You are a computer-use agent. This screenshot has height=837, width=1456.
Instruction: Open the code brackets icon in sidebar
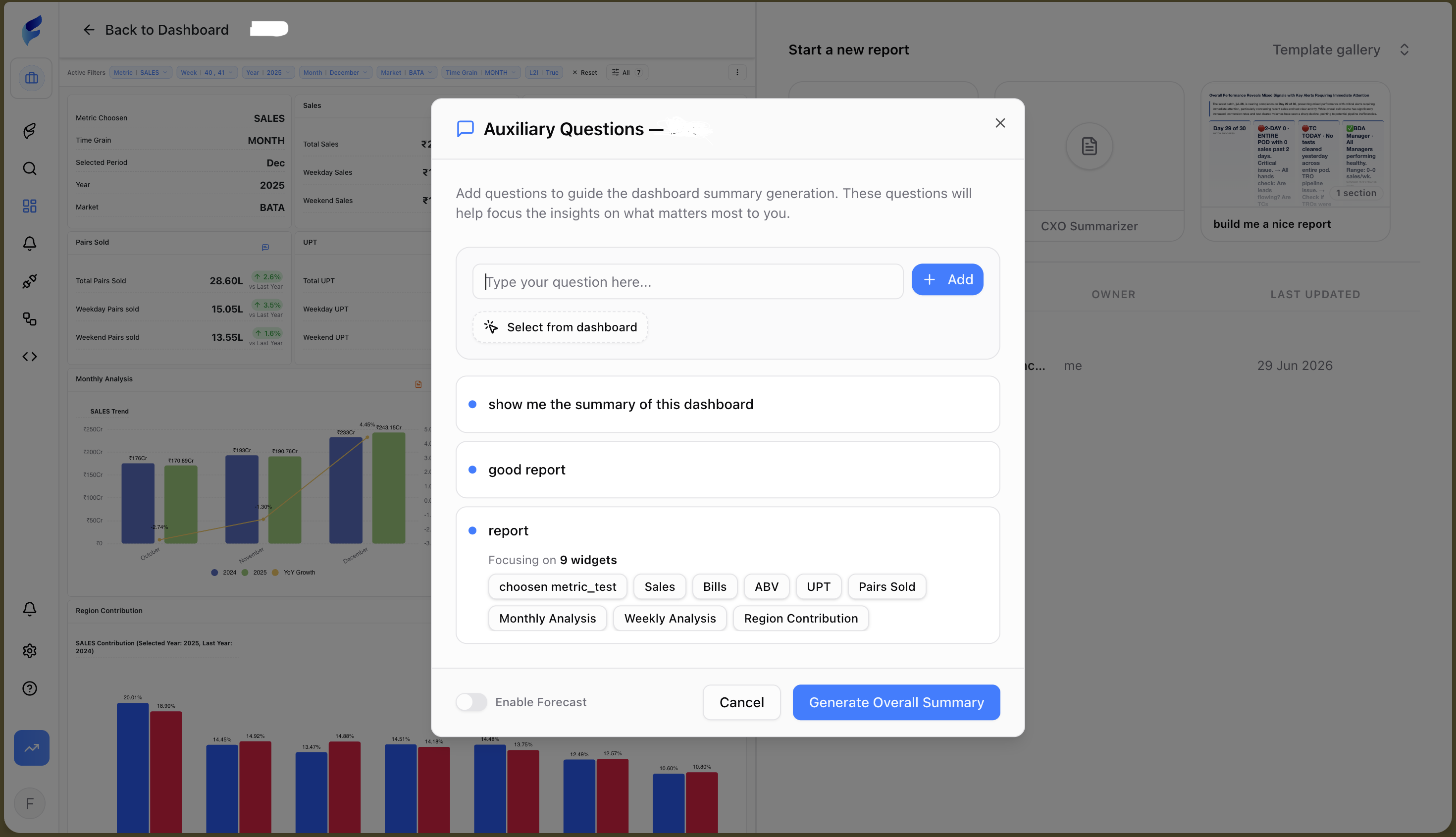click(x=30, y=357)
